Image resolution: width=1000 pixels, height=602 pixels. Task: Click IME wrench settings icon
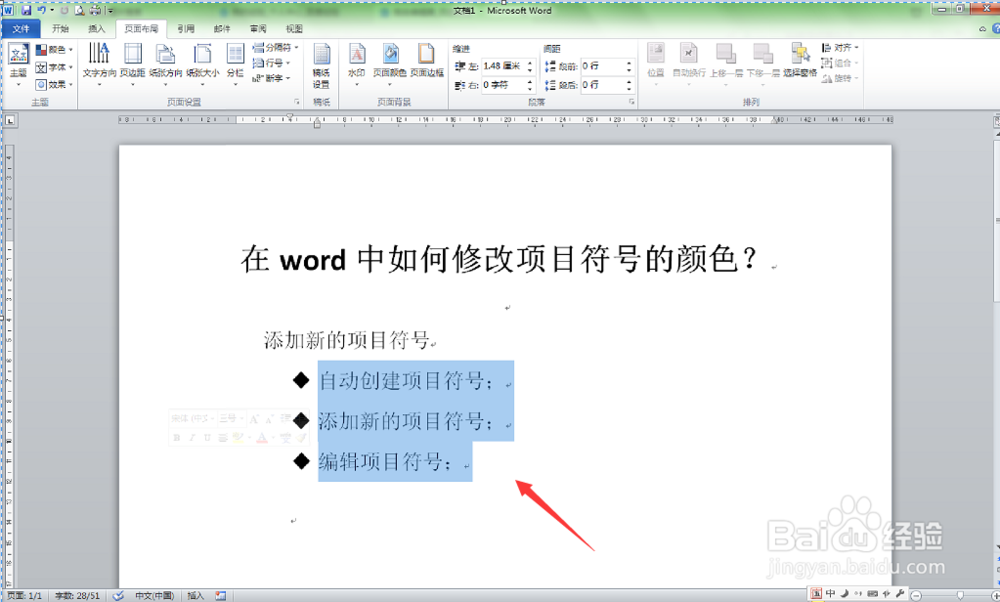[x=900, y=593]
